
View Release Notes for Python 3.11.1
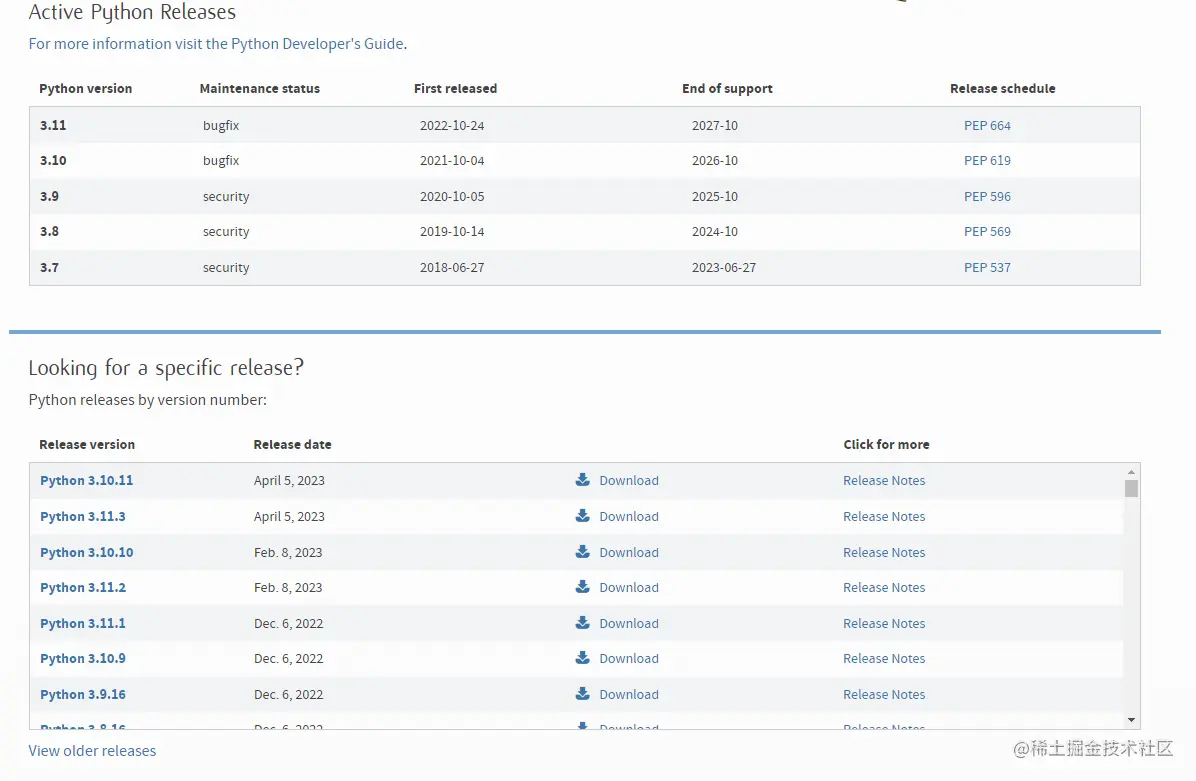[x=884, y=623]
